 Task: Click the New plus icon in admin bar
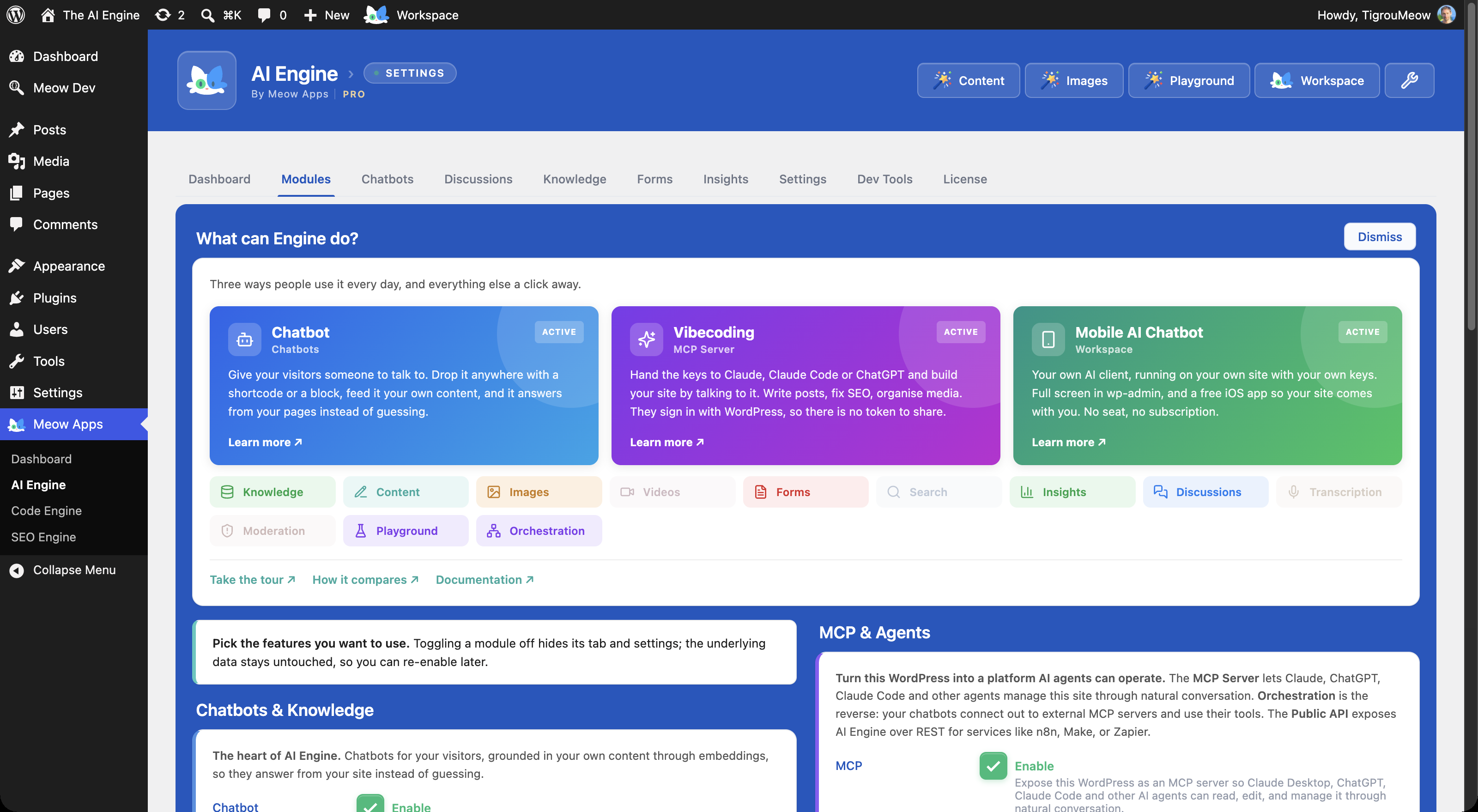coord(326,15)
